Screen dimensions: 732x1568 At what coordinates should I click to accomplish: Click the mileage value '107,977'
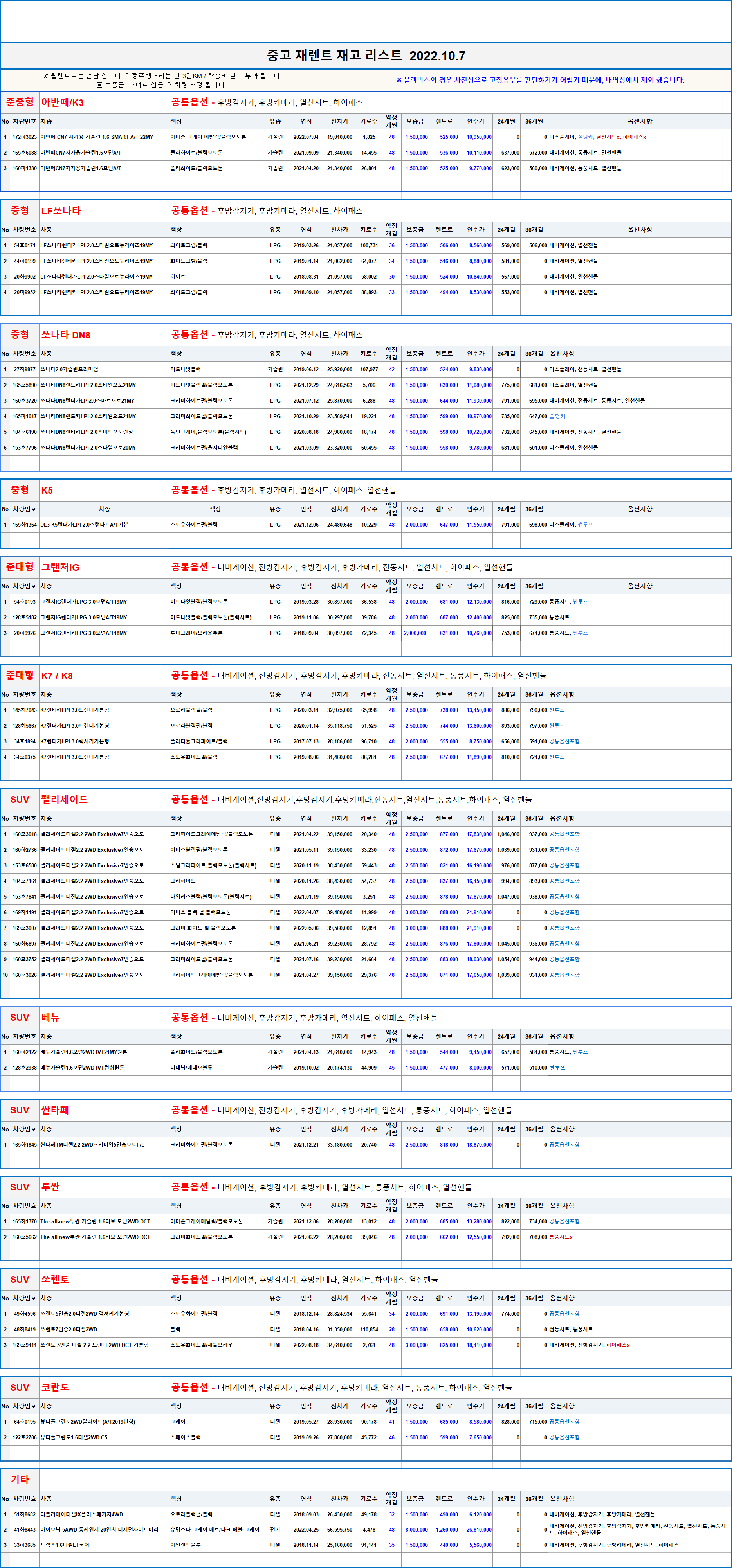tap(369, 369)
